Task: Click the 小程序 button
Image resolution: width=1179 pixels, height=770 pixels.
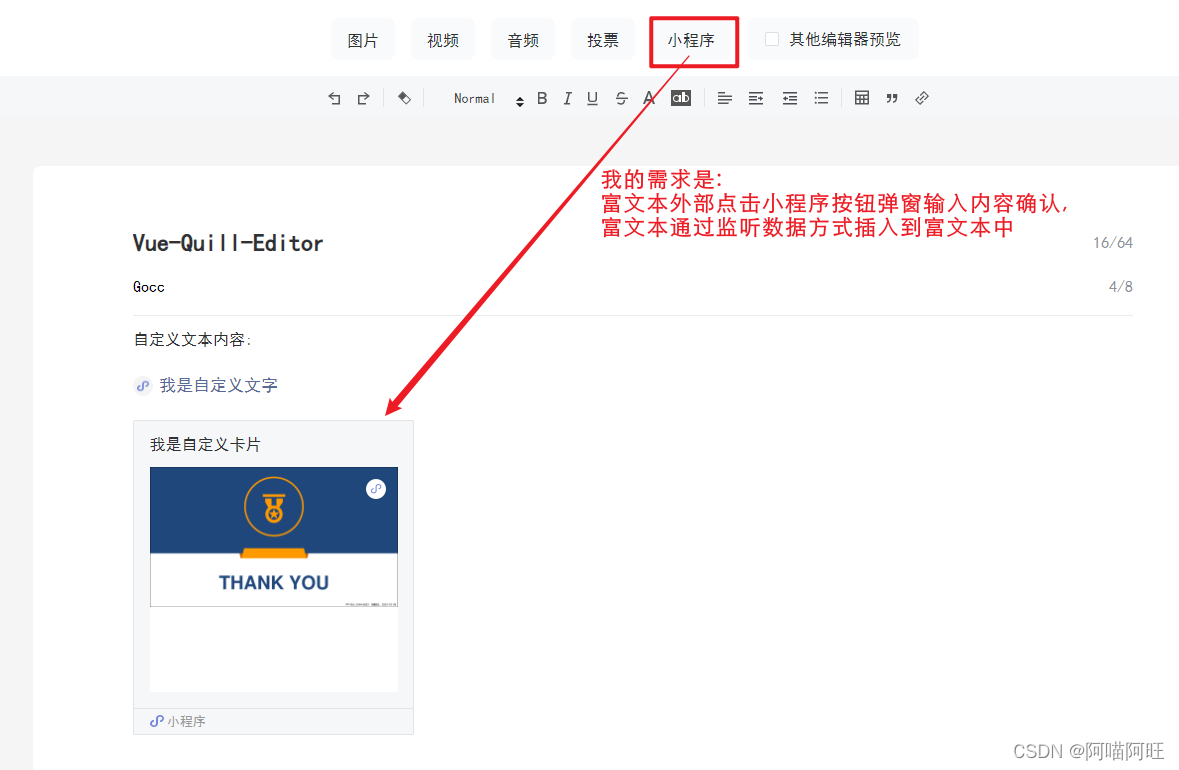Action: (692, 40)
